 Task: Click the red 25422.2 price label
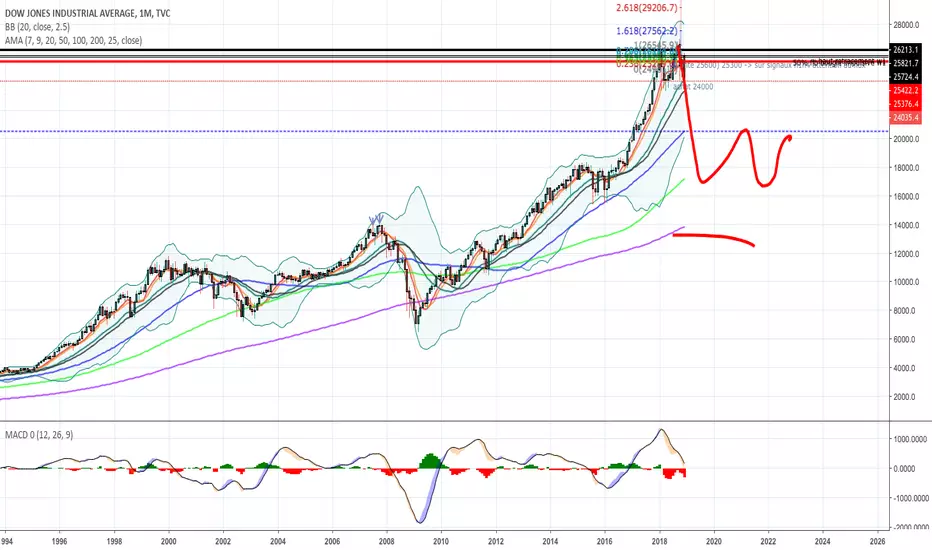click(x=905, y=90)
